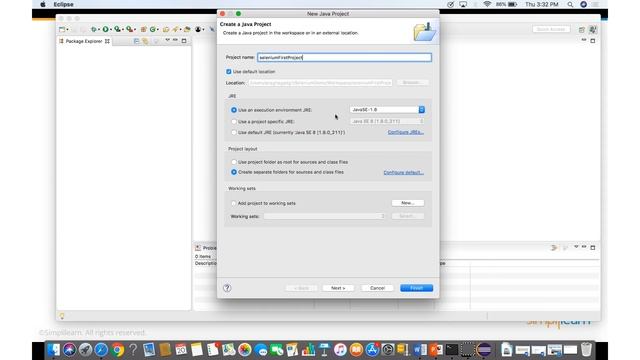The height and width of the screenshot is (360, 640).
Task: Open the Configure default... link
Action: [404, 173]
